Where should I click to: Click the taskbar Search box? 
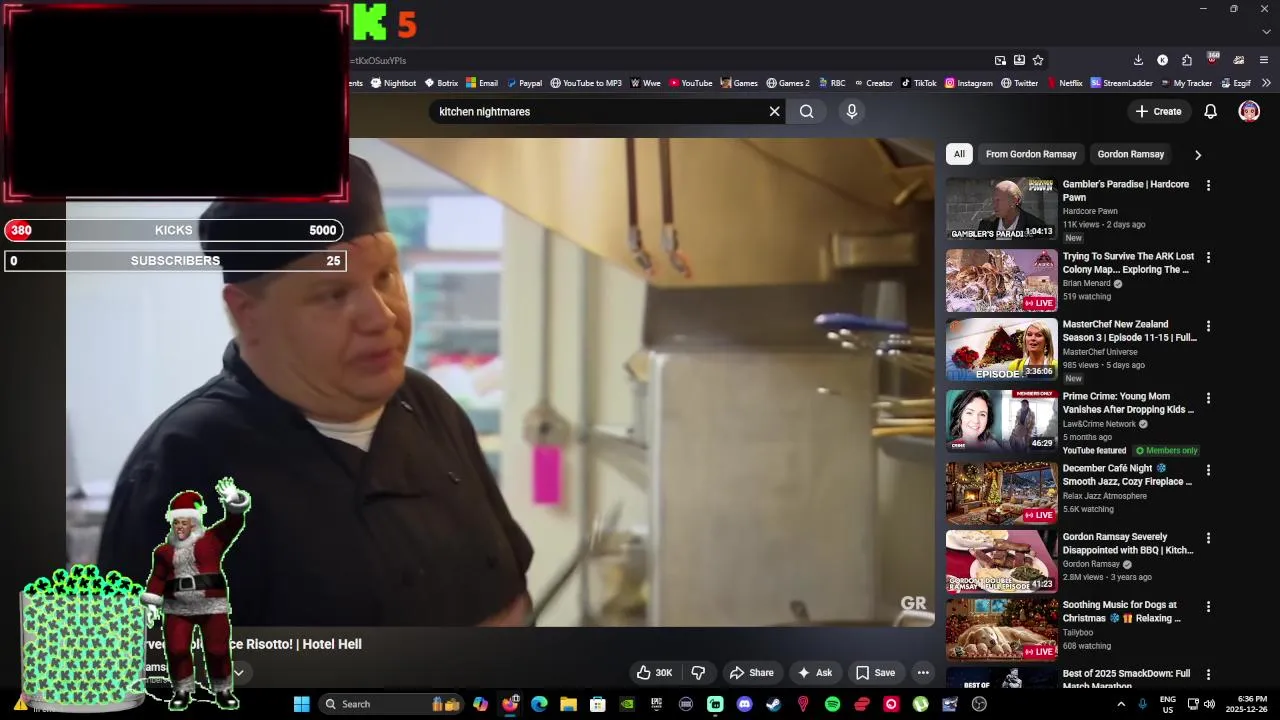pyautogui.click(x=390, y=704)
